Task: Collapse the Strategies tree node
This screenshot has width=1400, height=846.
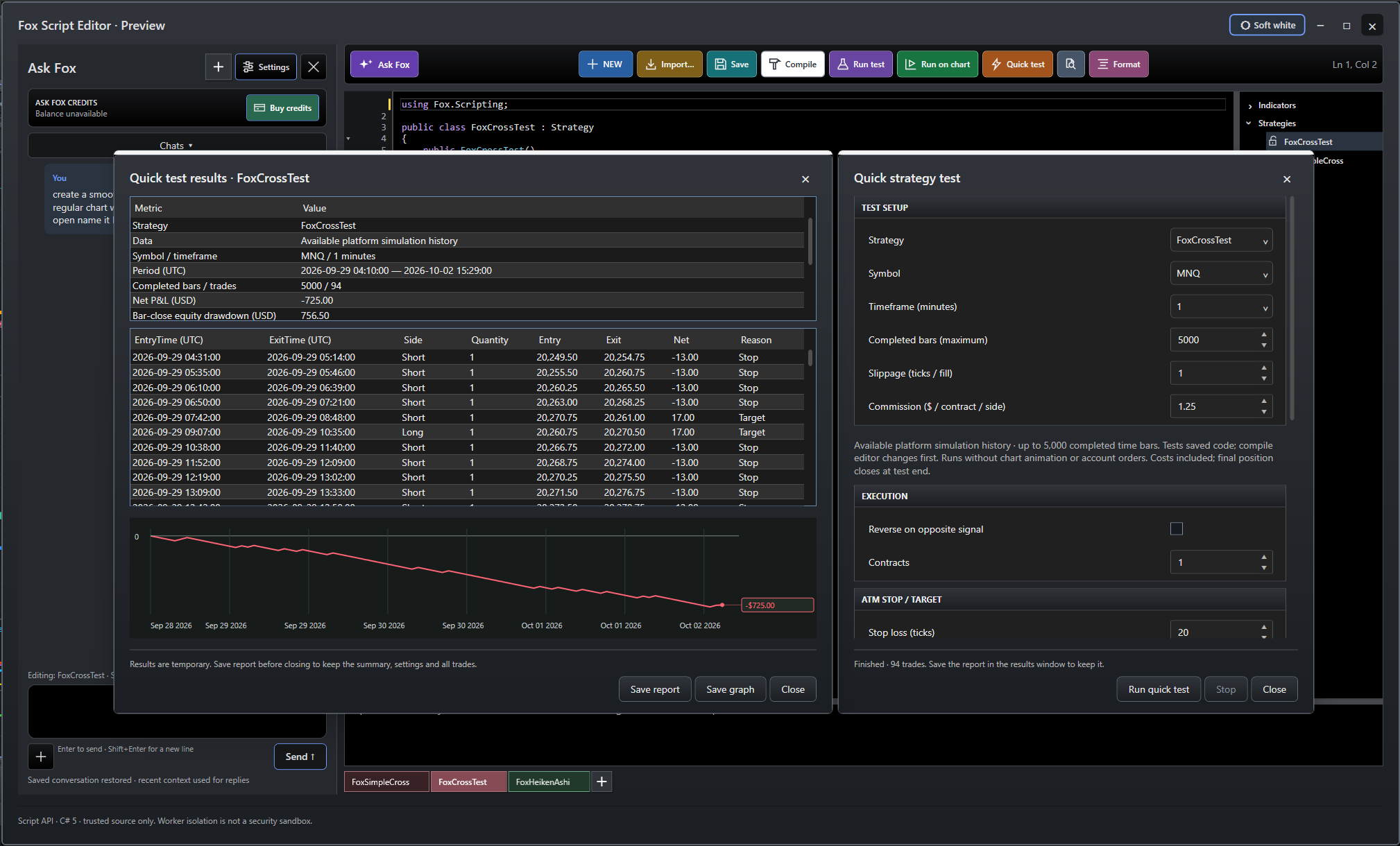Action: tap(1249, 123)
